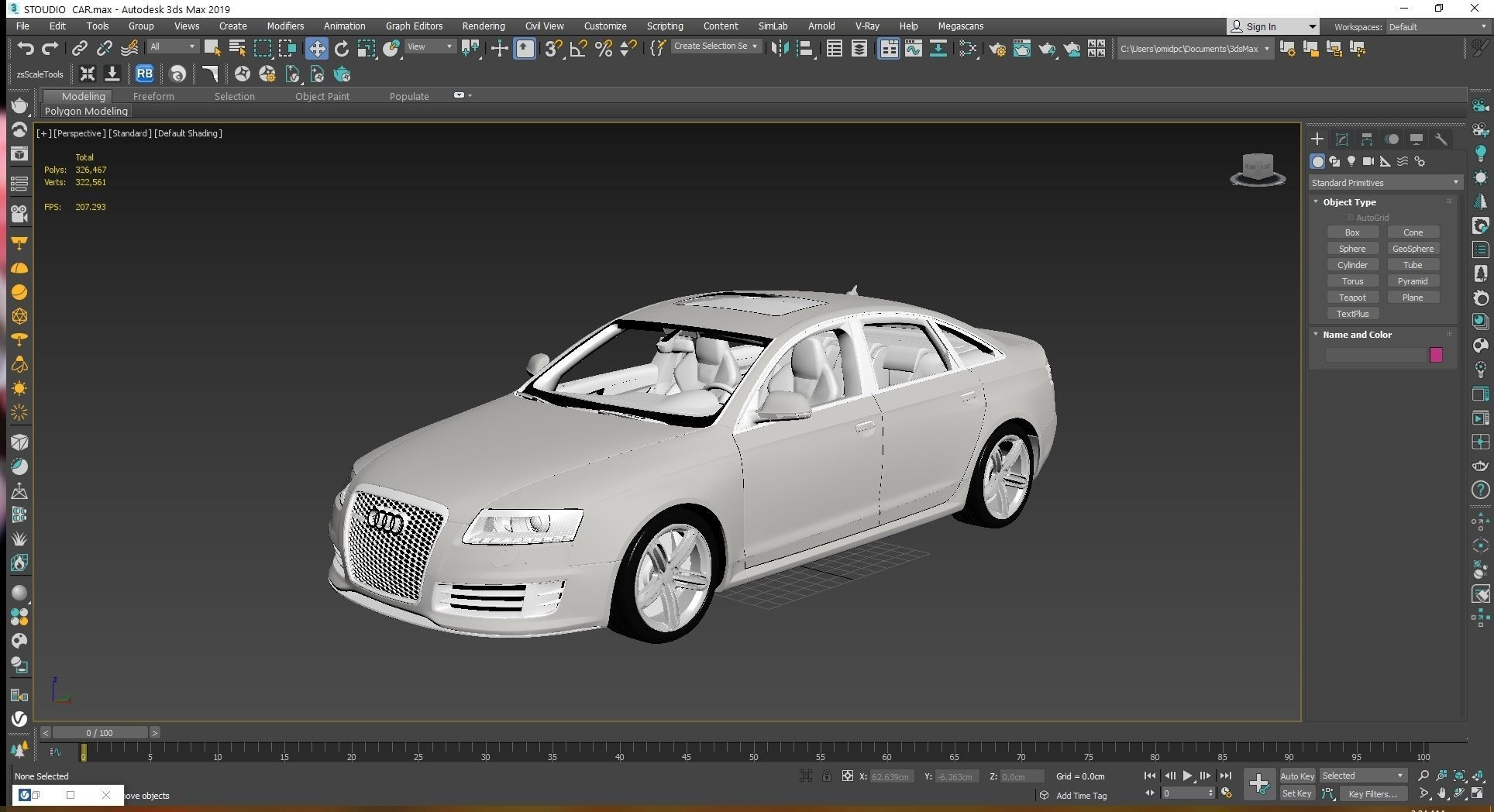The image size is (1494, 812).
Task: Click the pink object color swatch
Action: 1436,355
